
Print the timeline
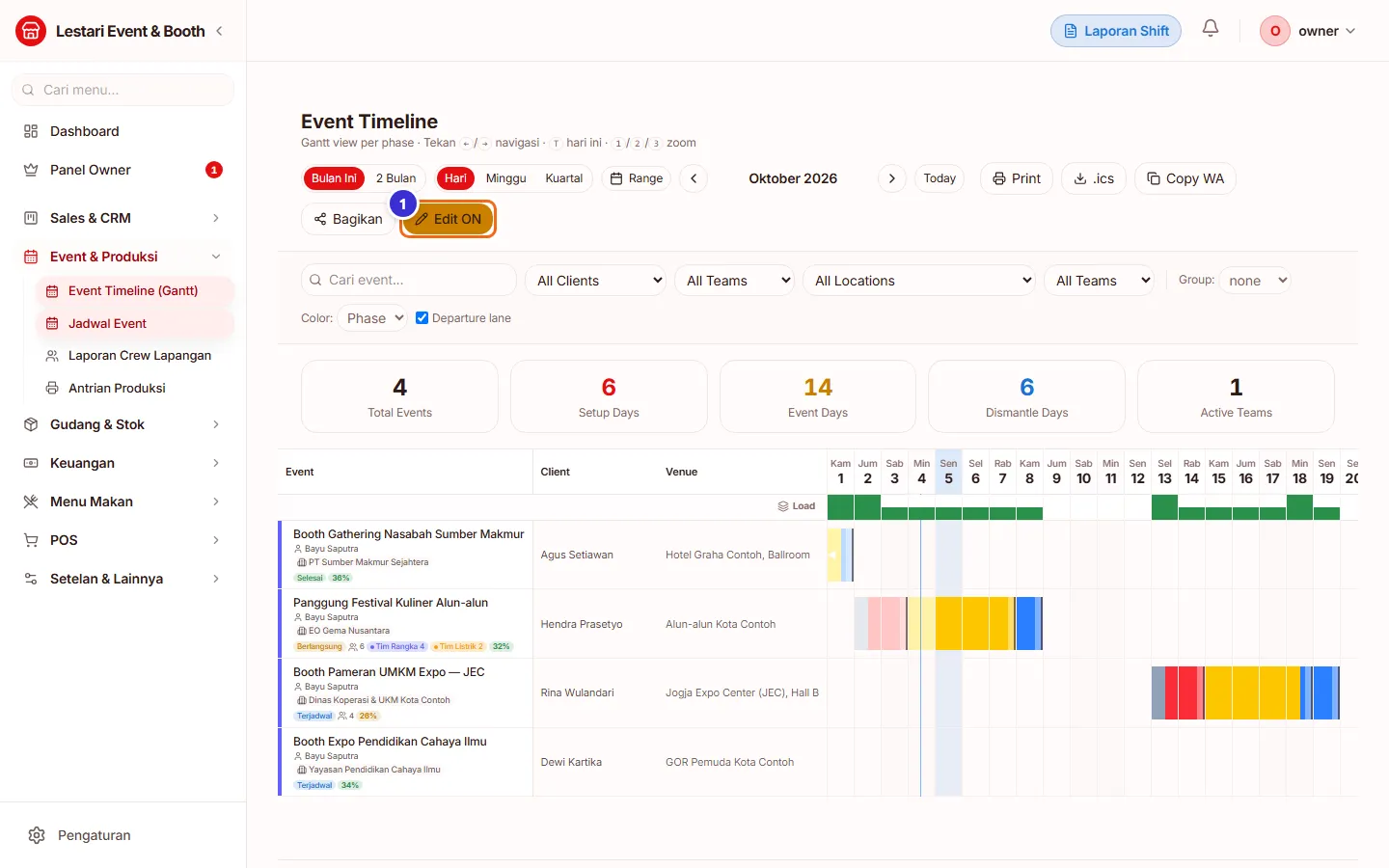[1017, 178]
